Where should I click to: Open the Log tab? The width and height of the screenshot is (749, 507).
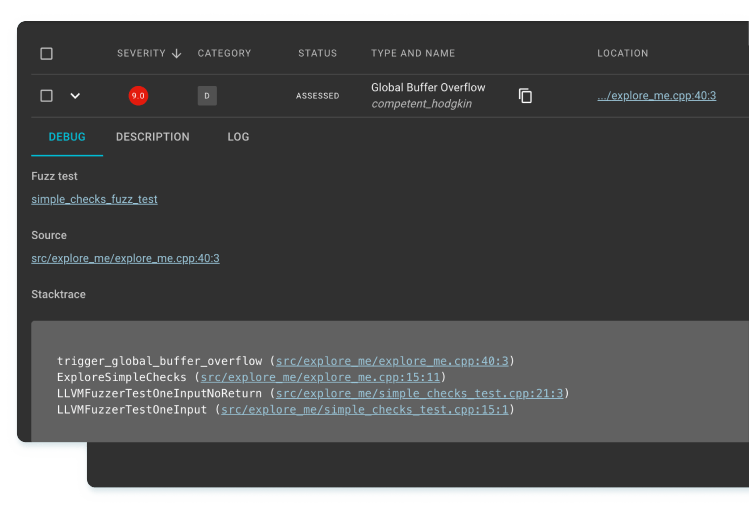pyautogui.click(x=238, y=137)
